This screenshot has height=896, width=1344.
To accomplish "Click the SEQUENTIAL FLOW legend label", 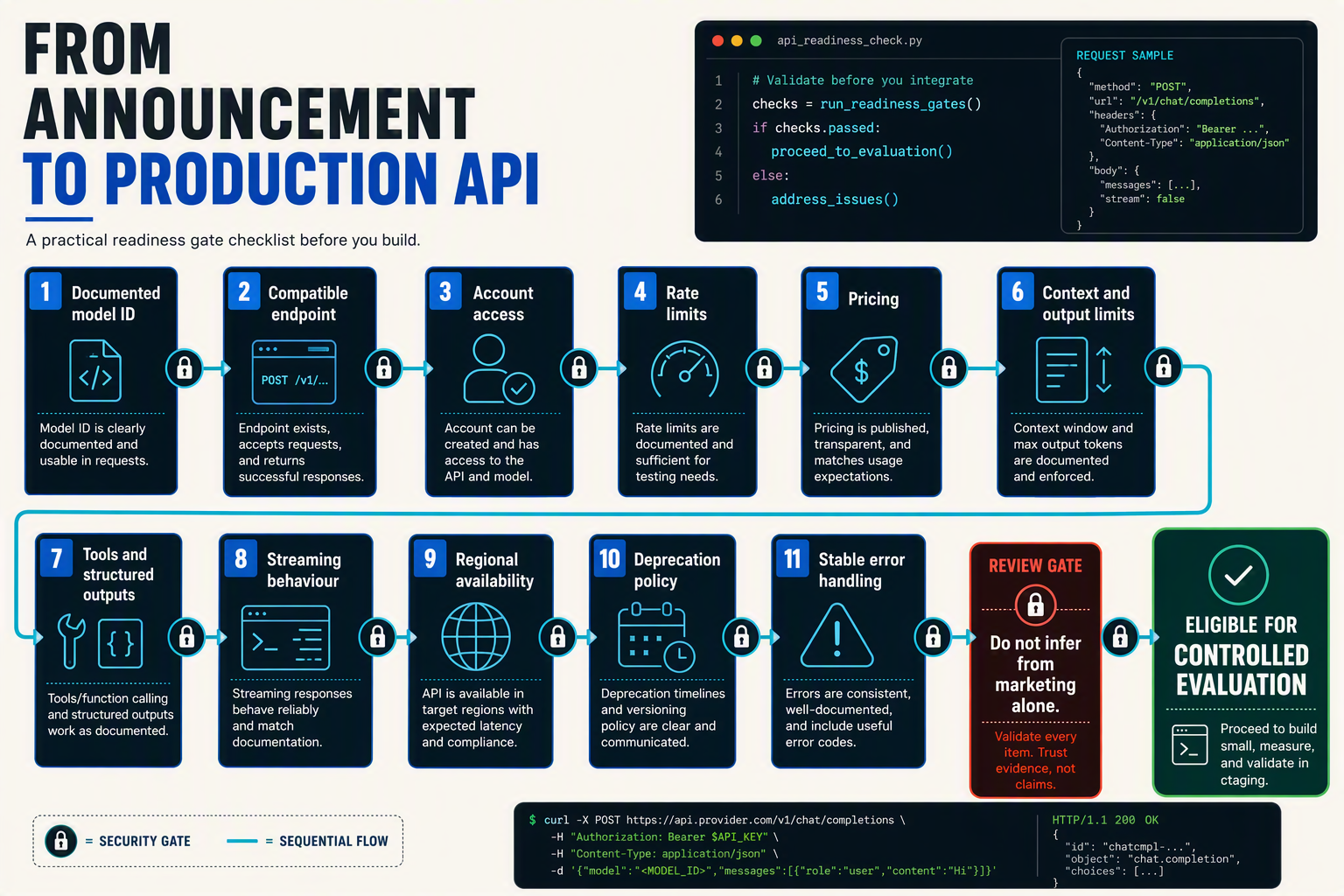I will coord(333,841).
